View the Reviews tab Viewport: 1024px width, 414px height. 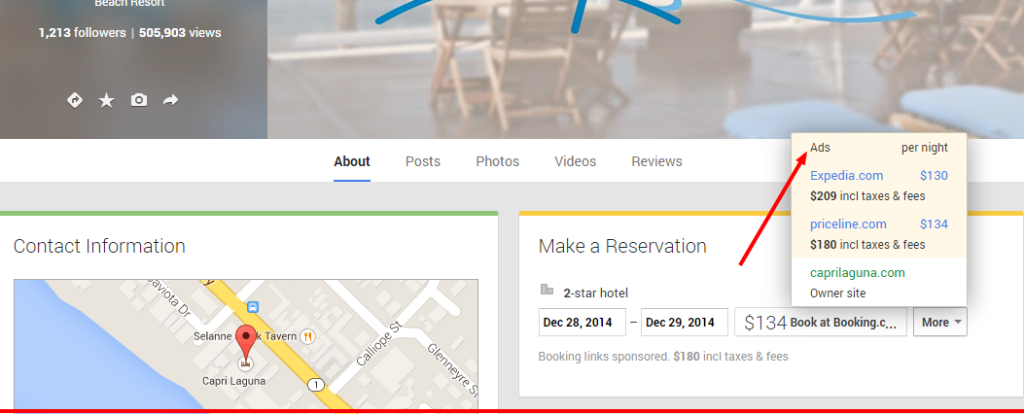click(x=656, y=161)
